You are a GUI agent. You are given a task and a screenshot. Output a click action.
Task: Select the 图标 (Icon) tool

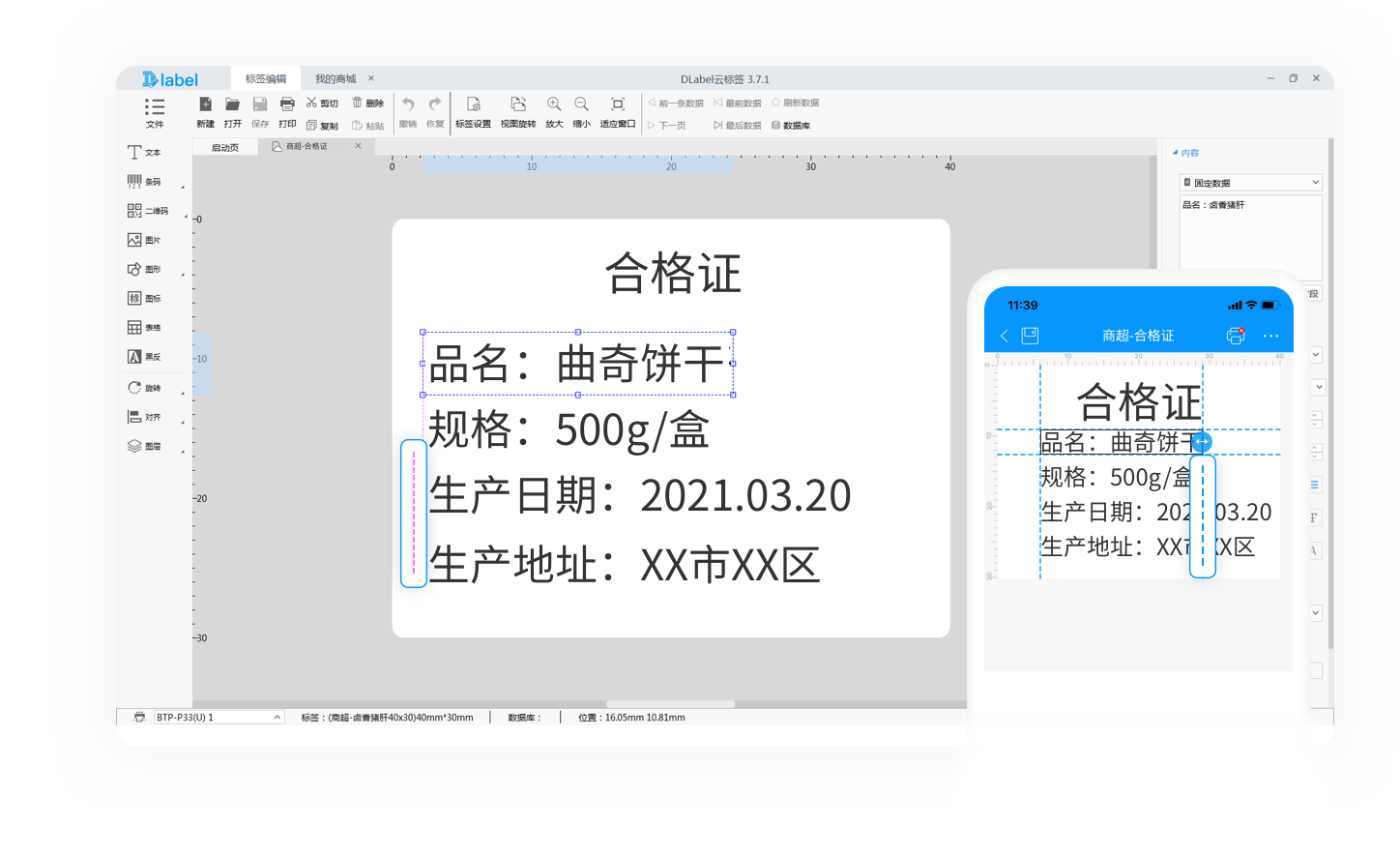click(144, 298)
